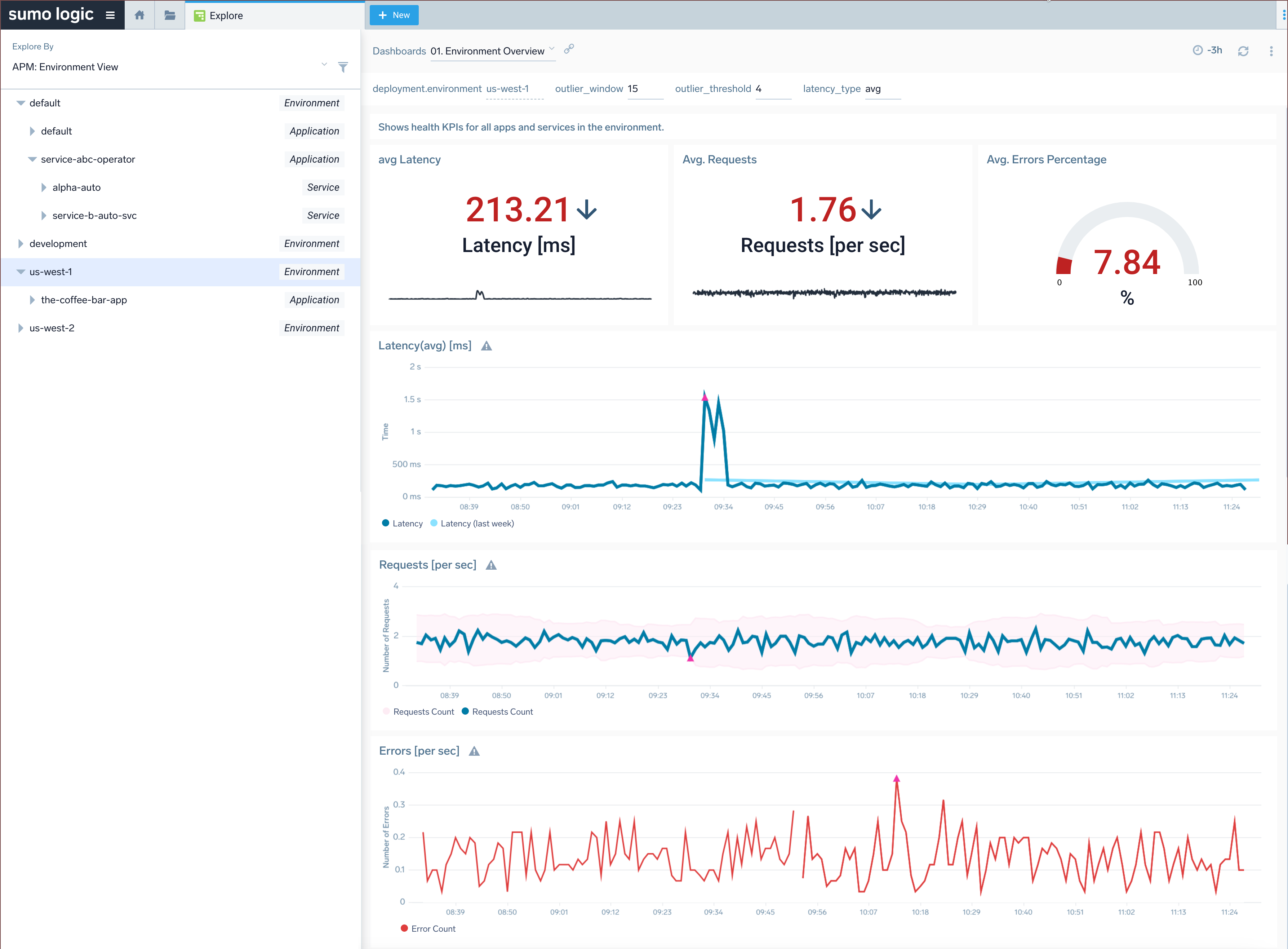Open the -3h time range picker
The width and height of the screenshot is (1288, 949).
1208,50
